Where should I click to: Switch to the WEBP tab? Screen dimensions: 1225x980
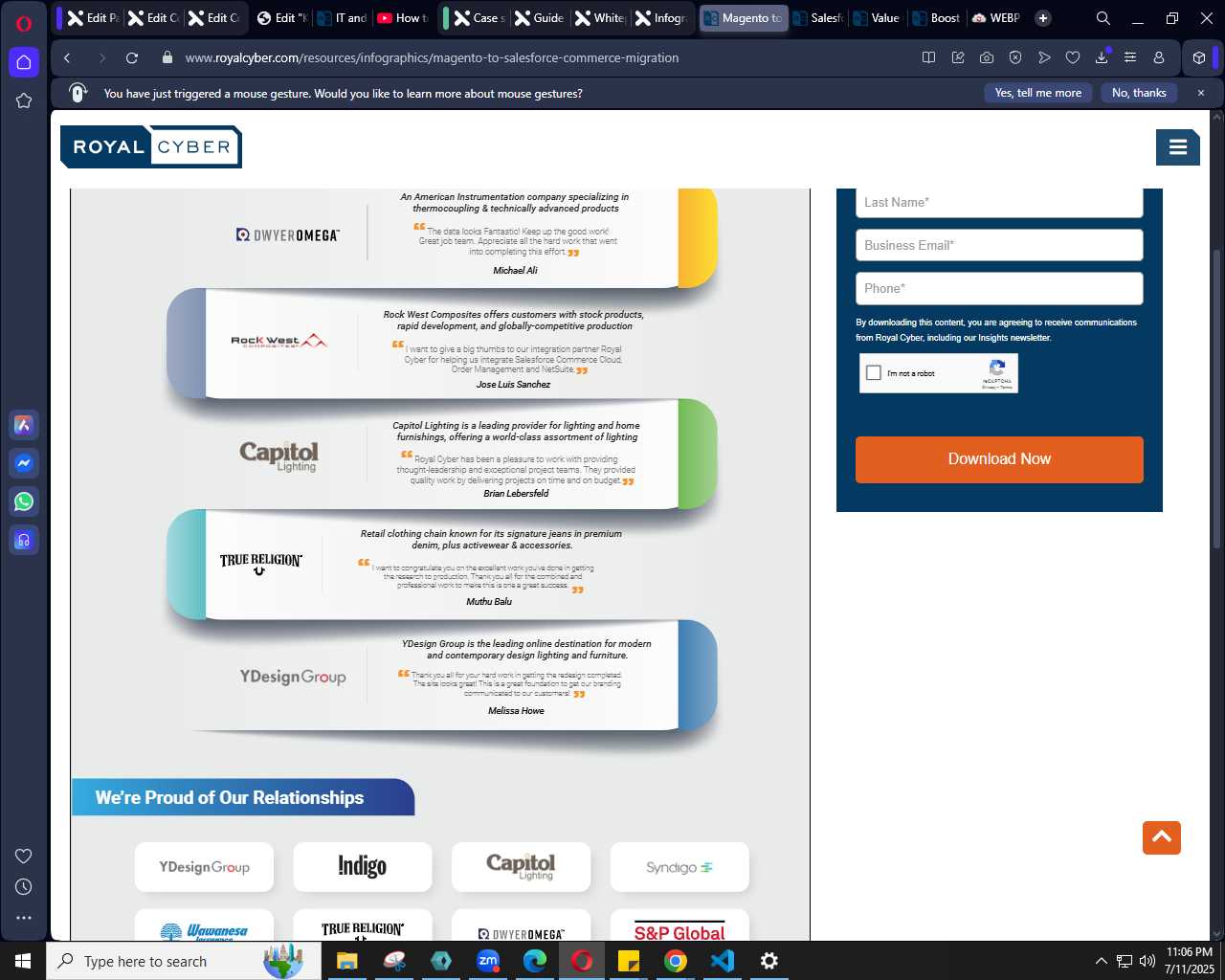[996, 18]
